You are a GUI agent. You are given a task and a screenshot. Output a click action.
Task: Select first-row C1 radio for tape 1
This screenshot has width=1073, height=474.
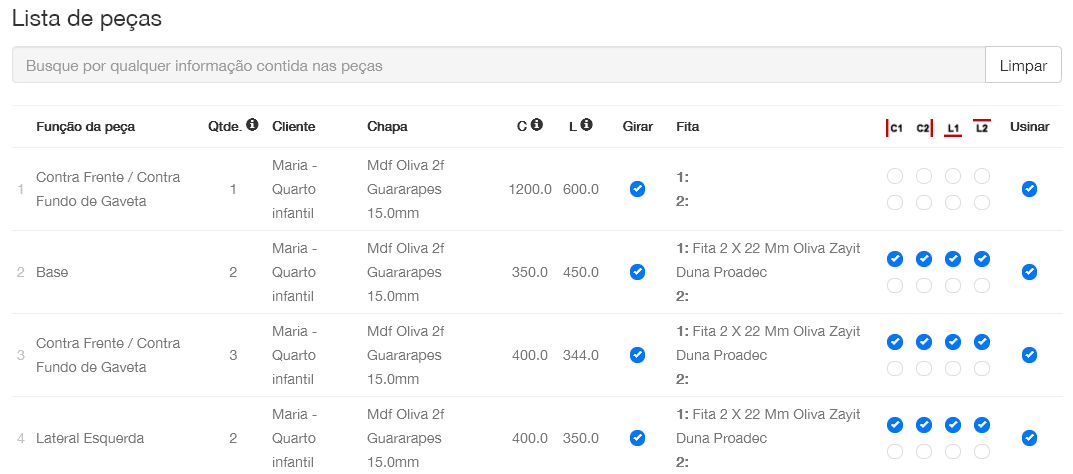895,176
